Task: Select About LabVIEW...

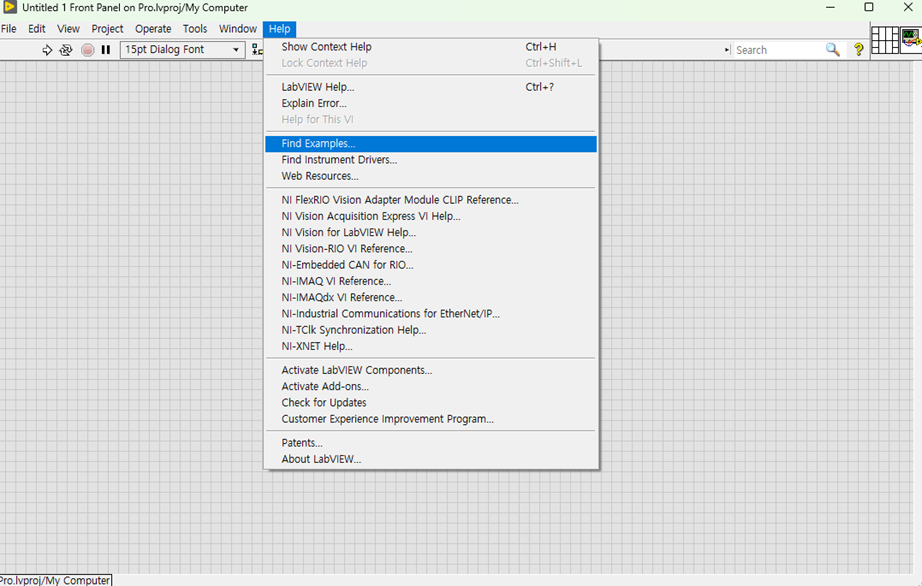Action: tap(431, 460)
